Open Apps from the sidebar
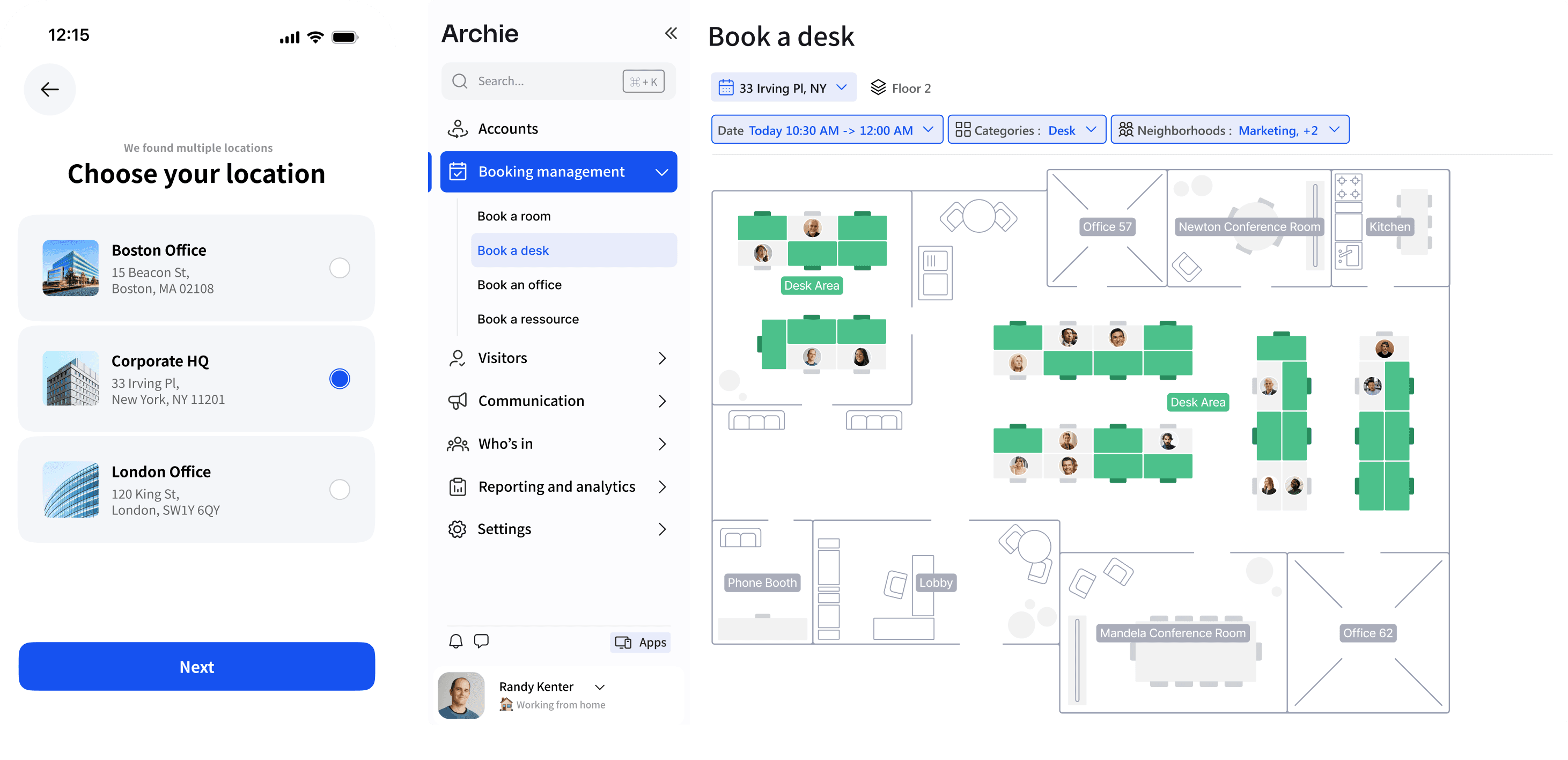Image resolution: width=1568 pixels, height=760 pixels. (640, 642)
